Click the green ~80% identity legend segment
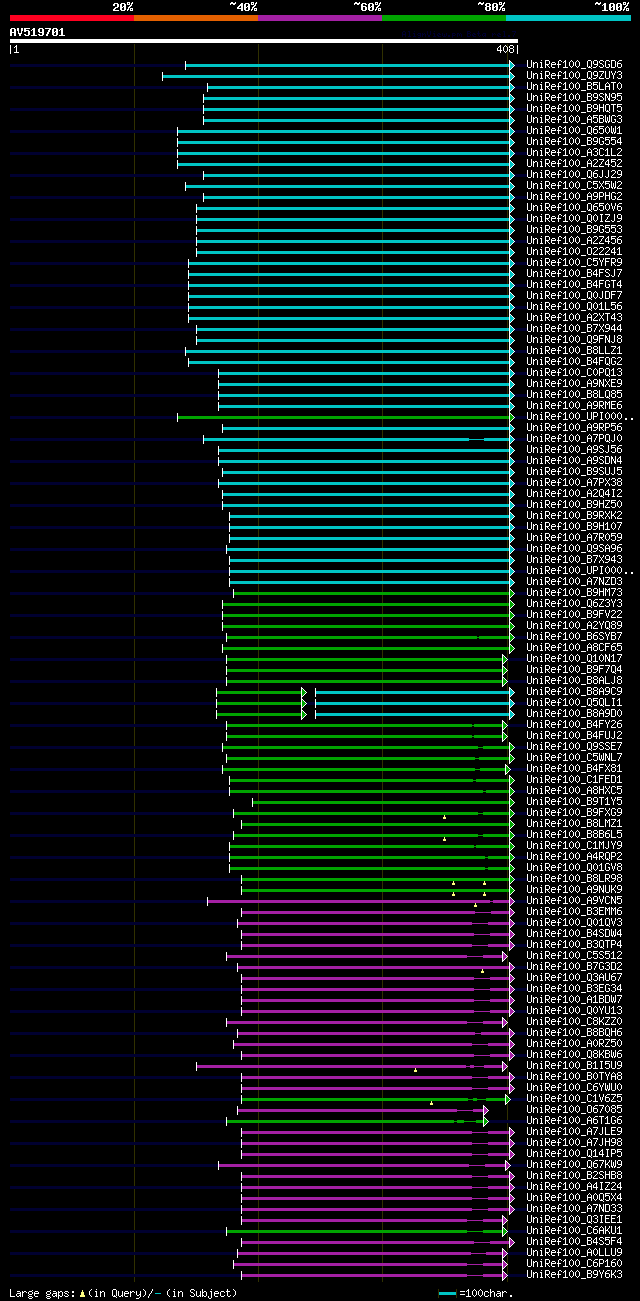 tap(444, 18)
